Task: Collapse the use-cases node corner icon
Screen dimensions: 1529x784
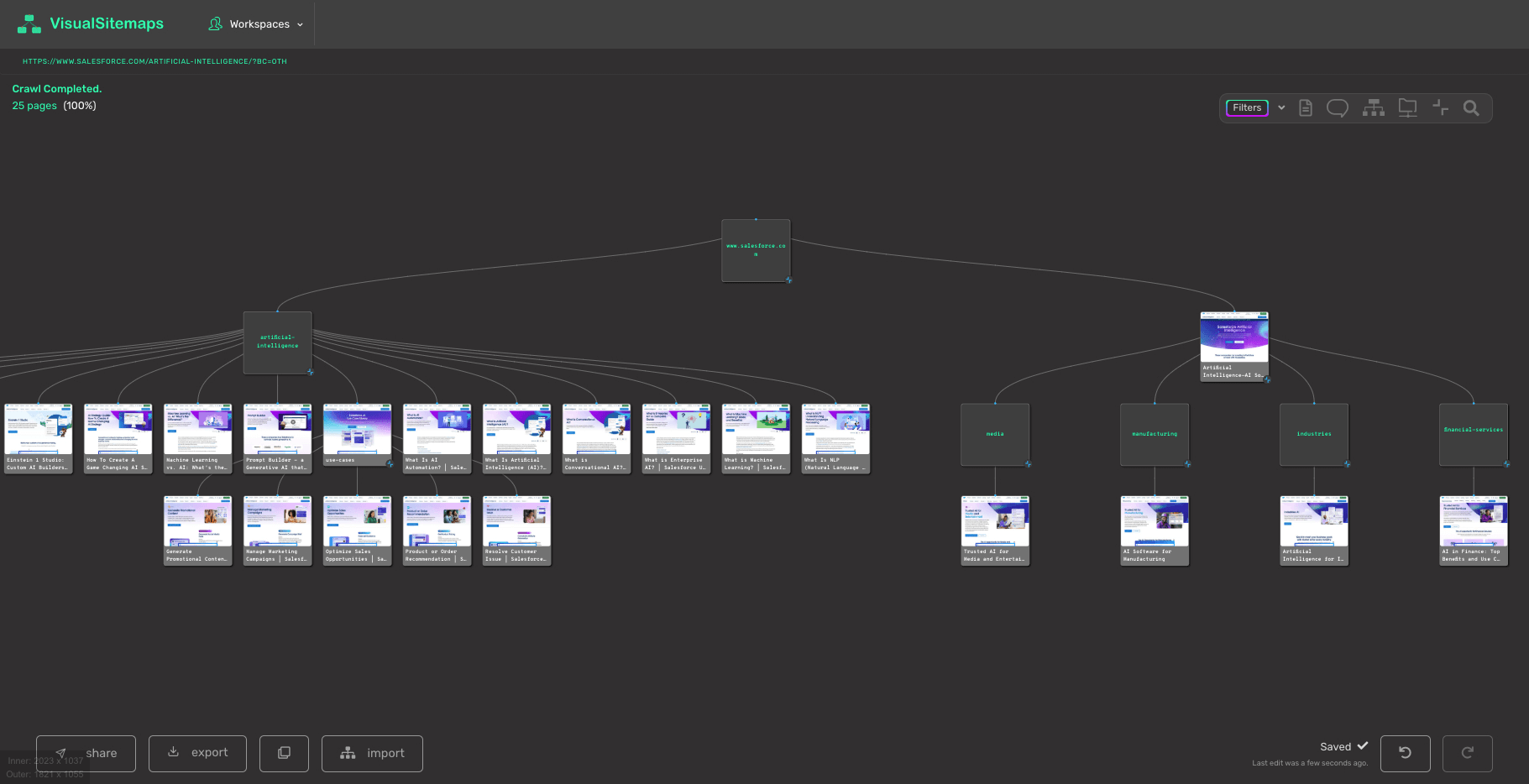Action: coord(389,463)
